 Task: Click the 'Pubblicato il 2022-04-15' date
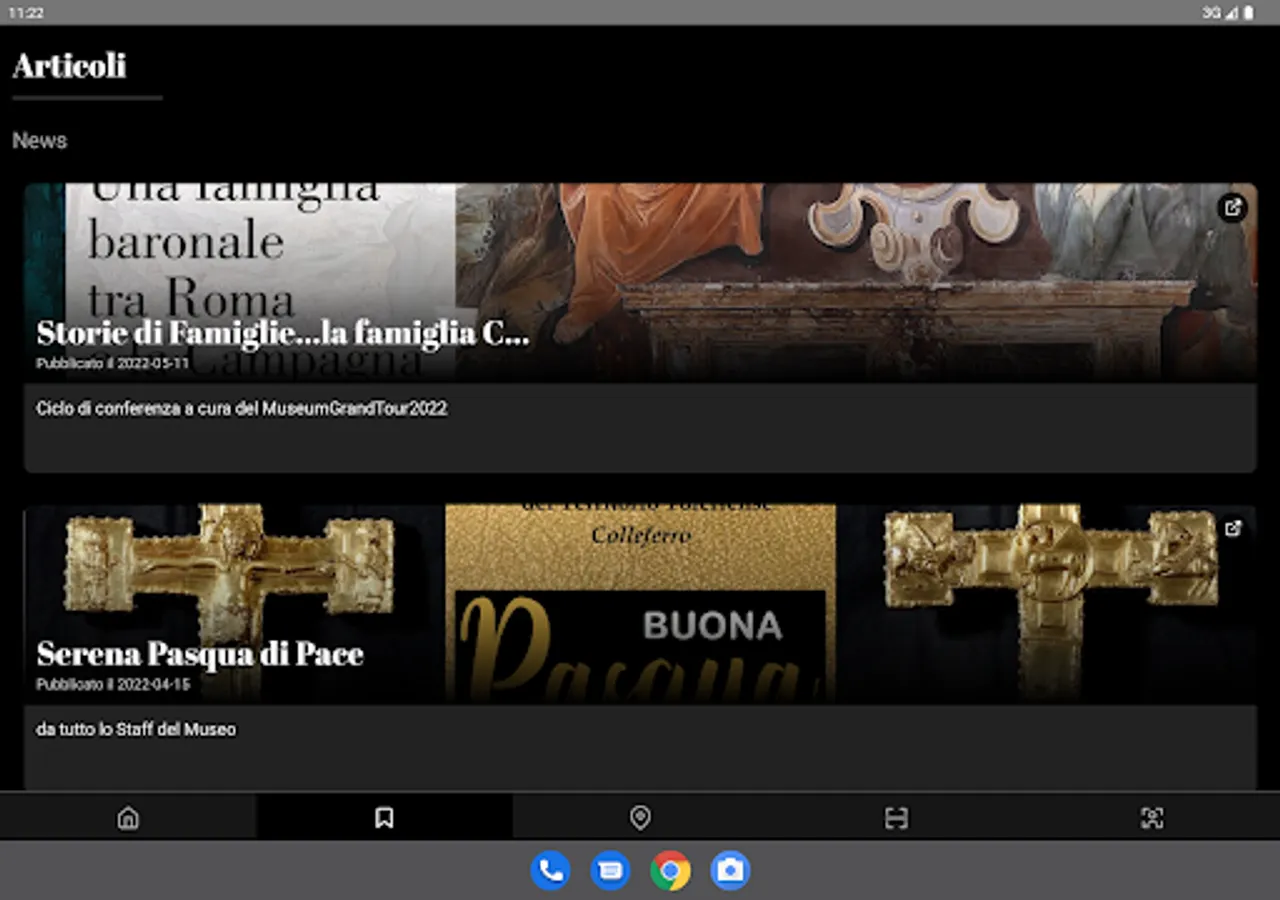coord(113,685)
